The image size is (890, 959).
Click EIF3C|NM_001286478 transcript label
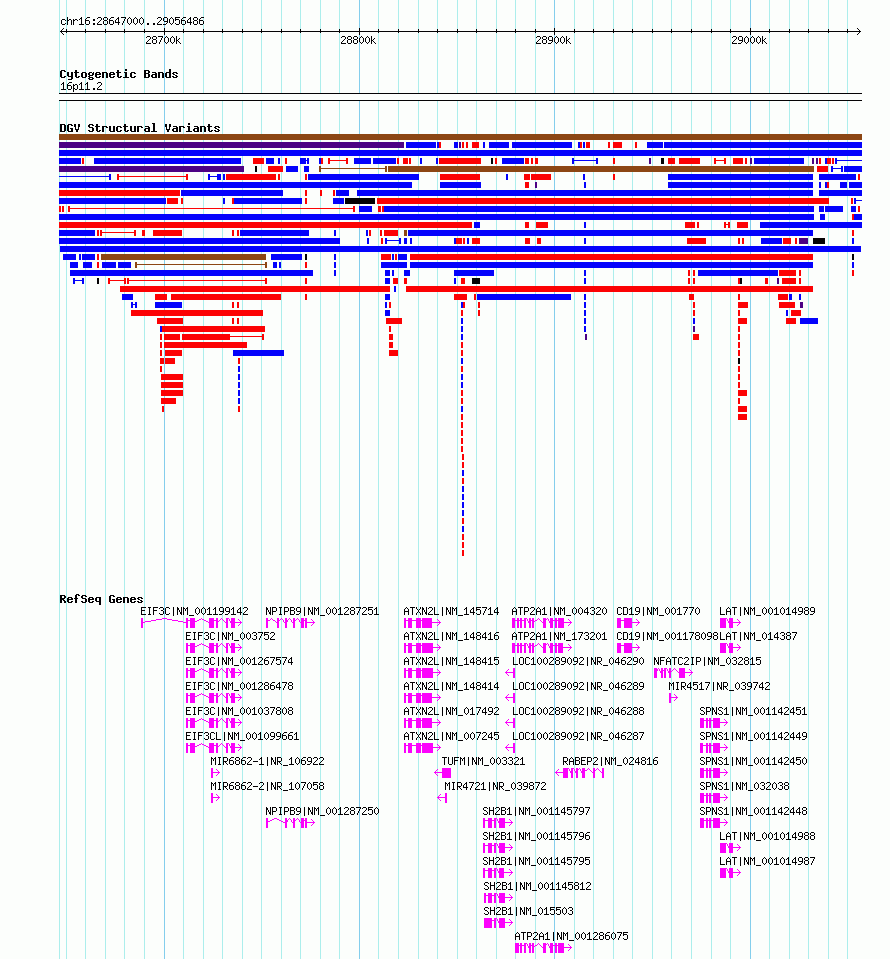(x=239, y=686)
